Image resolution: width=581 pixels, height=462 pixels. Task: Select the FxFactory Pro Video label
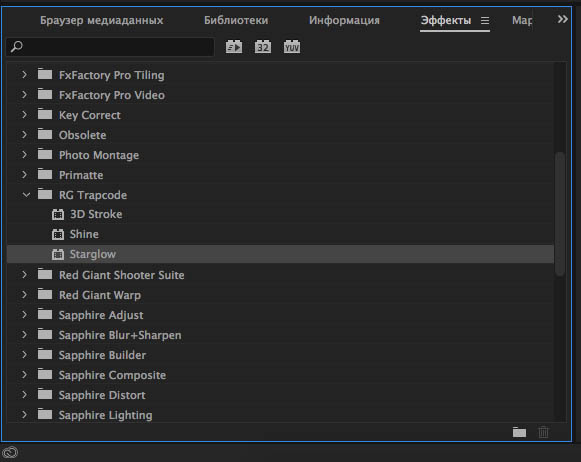112,95
